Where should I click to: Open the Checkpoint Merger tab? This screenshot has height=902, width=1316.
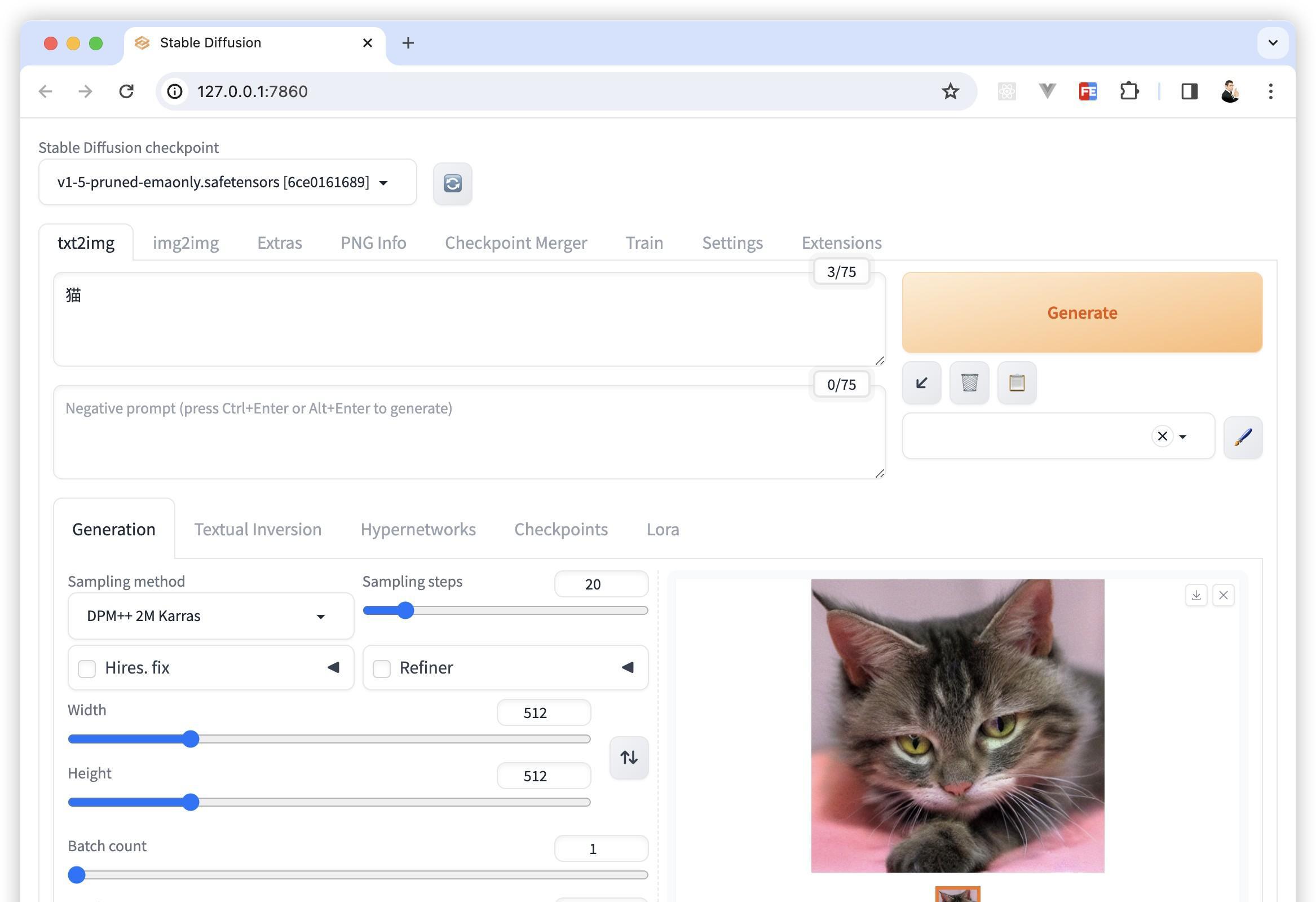(516, 243)
